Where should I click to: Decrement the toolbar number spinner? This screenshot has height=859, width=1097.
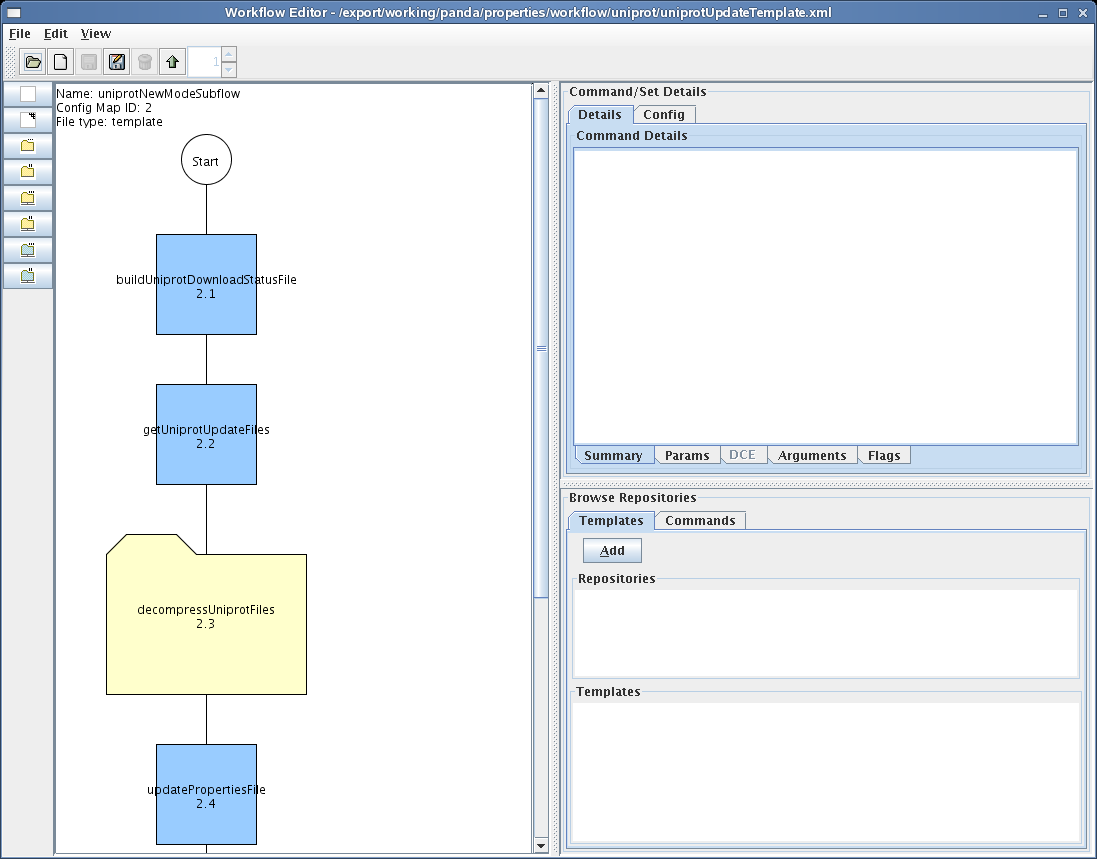(228, 70)
